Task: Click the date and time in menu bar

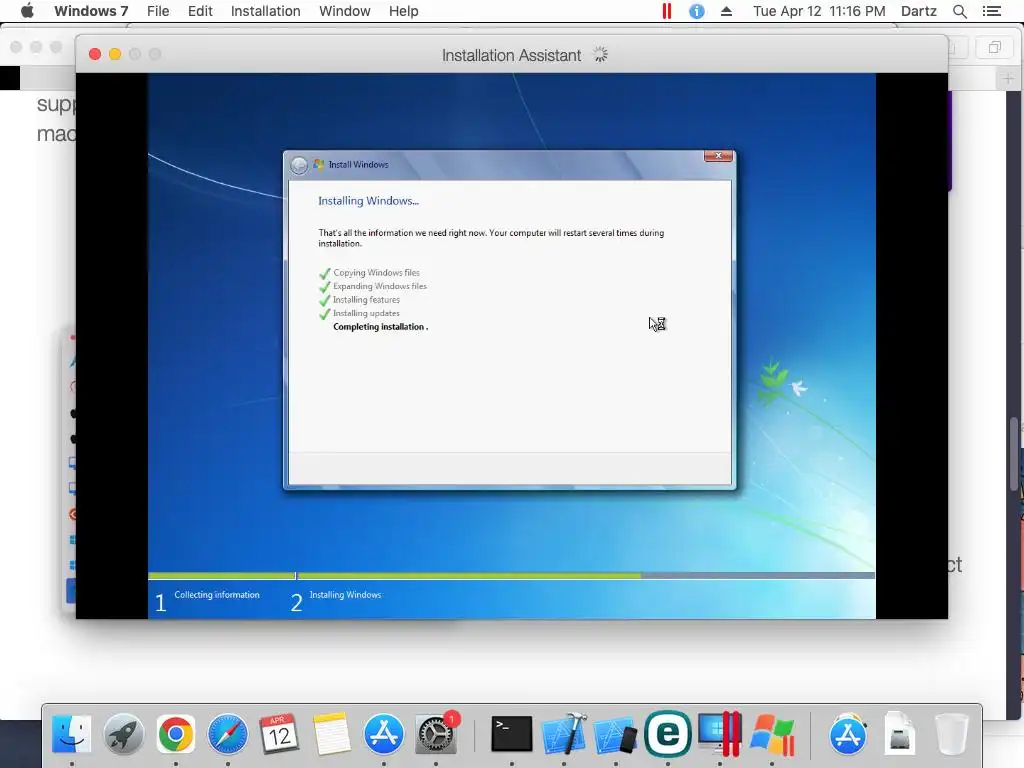Action: click(819, 11)
